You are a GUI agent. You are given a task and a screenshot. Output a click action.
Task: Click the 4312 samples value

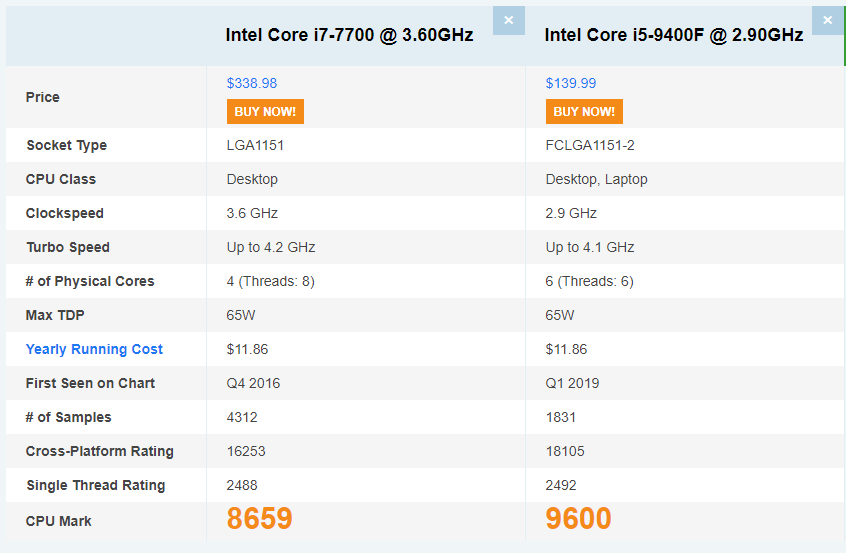242,417
